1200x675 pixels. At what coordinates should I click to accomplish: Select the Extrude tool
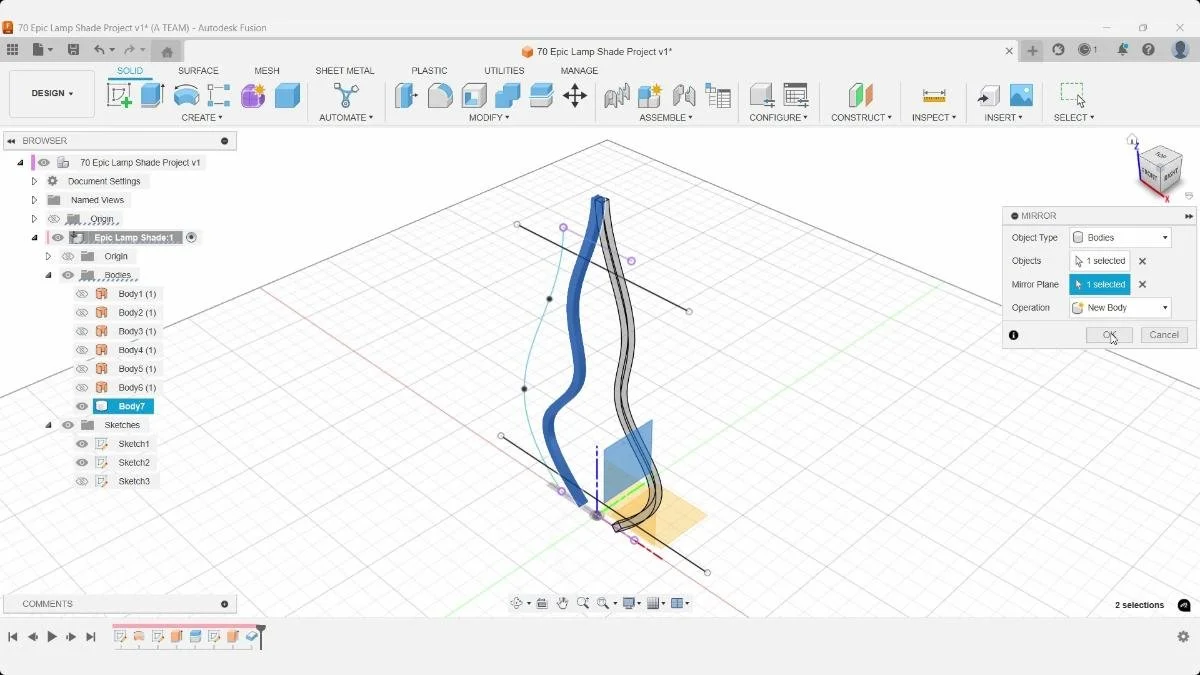(152, 95)
